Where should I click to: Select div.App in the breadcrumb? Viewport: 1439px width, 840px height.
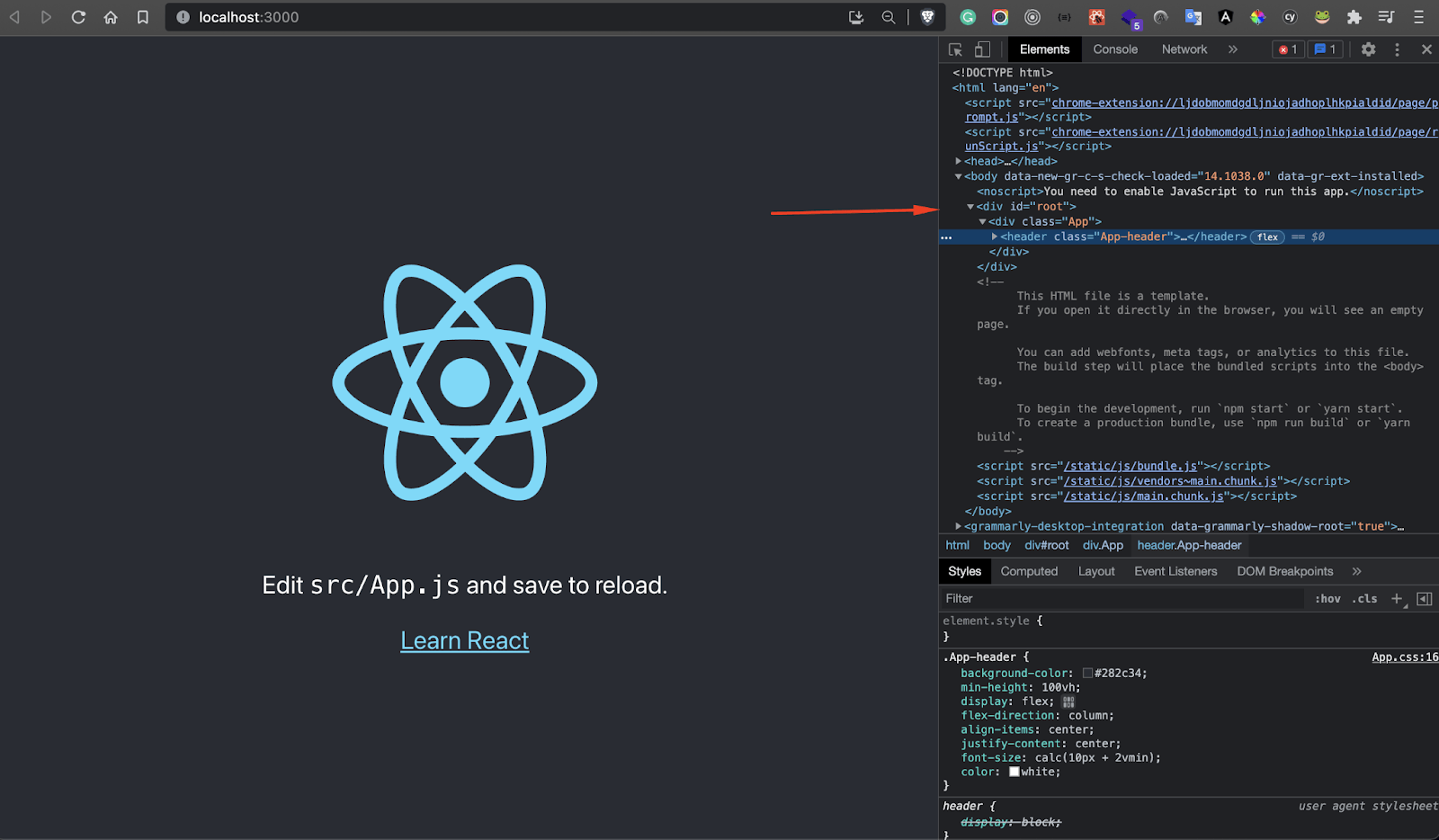pos(1103,545)
